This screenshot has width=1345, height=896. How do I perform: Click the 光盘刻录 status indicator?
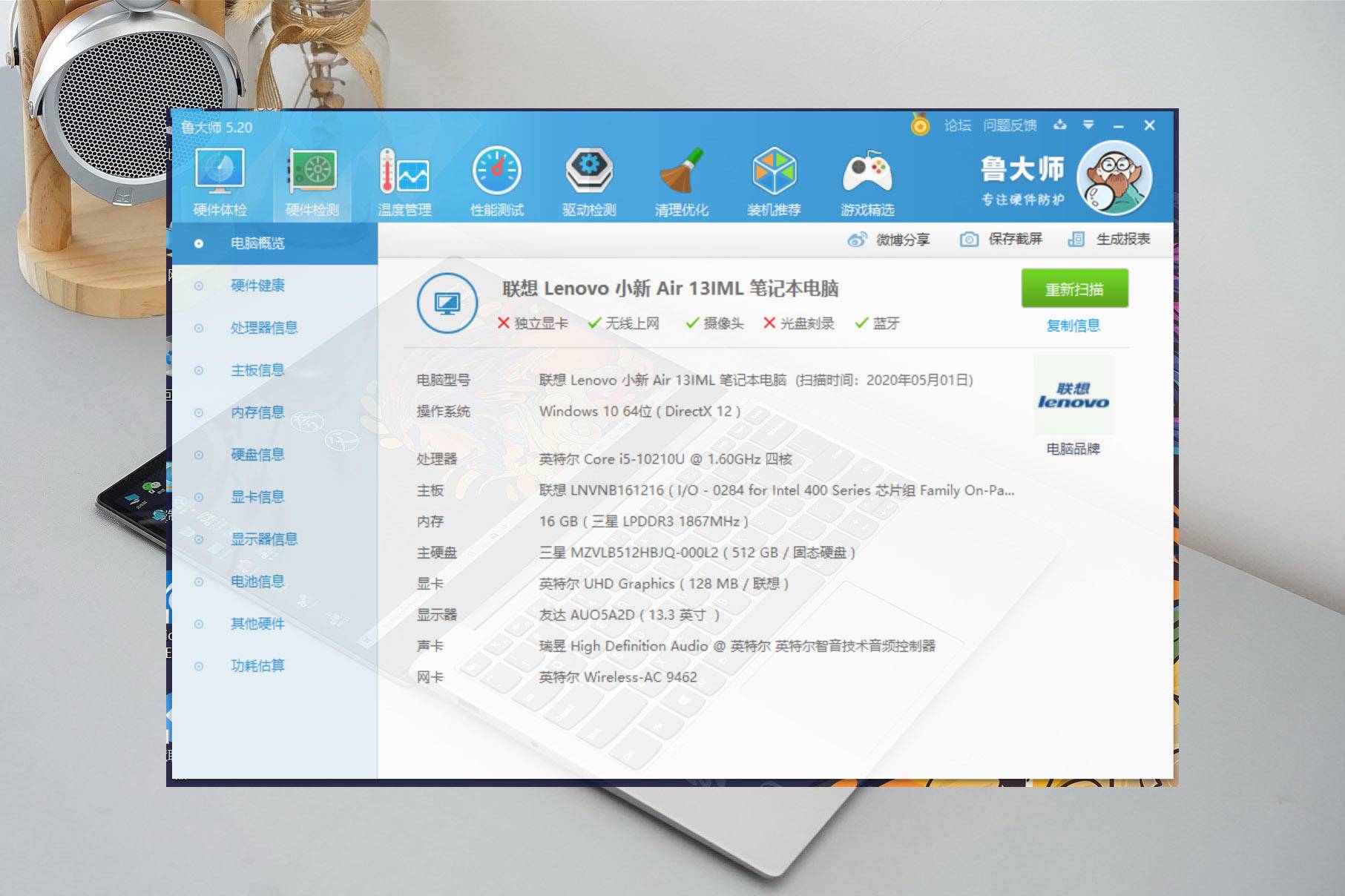[x=799, y=323]
